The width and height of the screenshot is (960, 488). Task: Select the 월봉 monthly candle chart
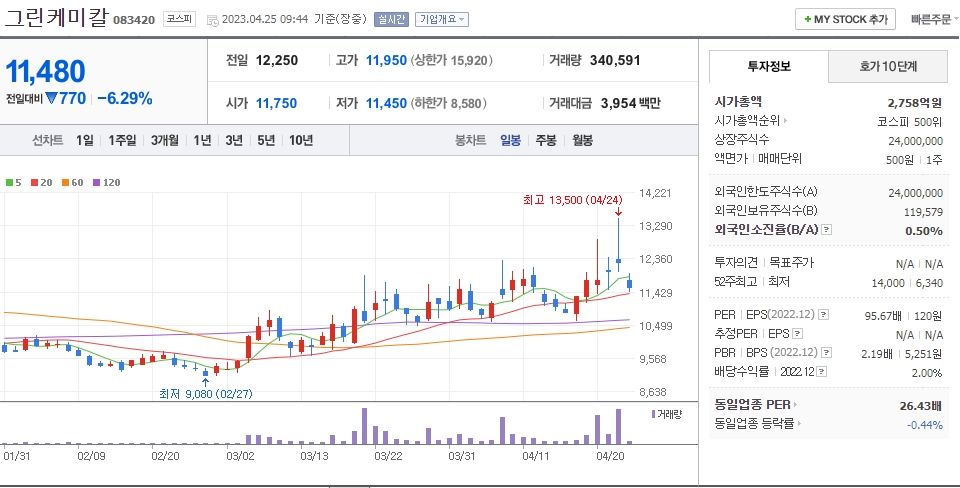point(582,141)
